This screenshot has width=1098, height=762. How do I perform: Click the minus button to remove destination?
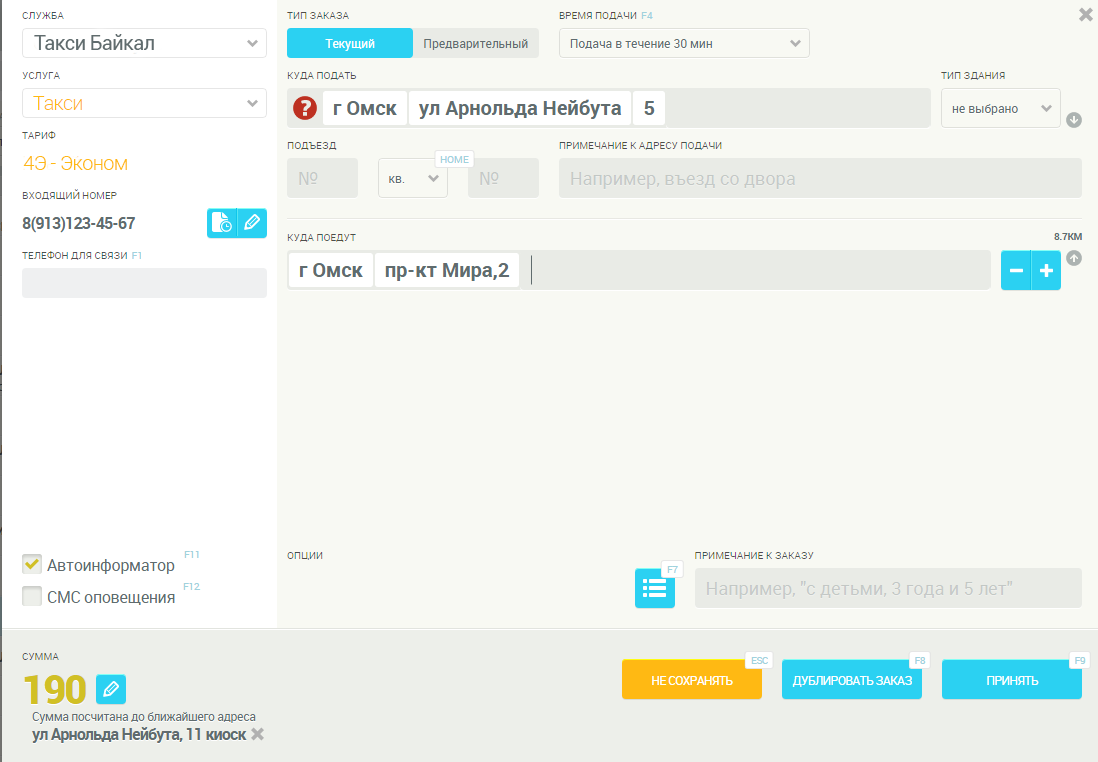[1016, 271]
